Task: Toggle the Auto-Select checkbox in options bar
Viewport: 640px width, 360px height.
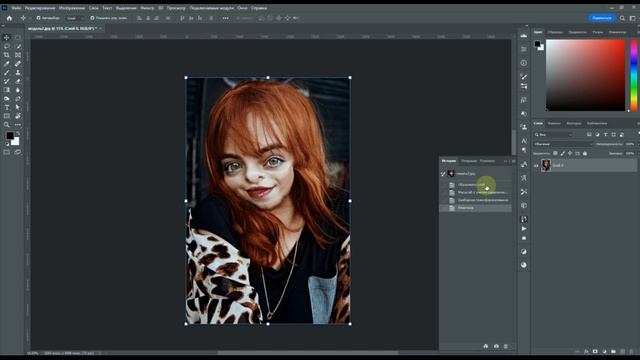Action: pyautogui.click(x=38, y=18)
